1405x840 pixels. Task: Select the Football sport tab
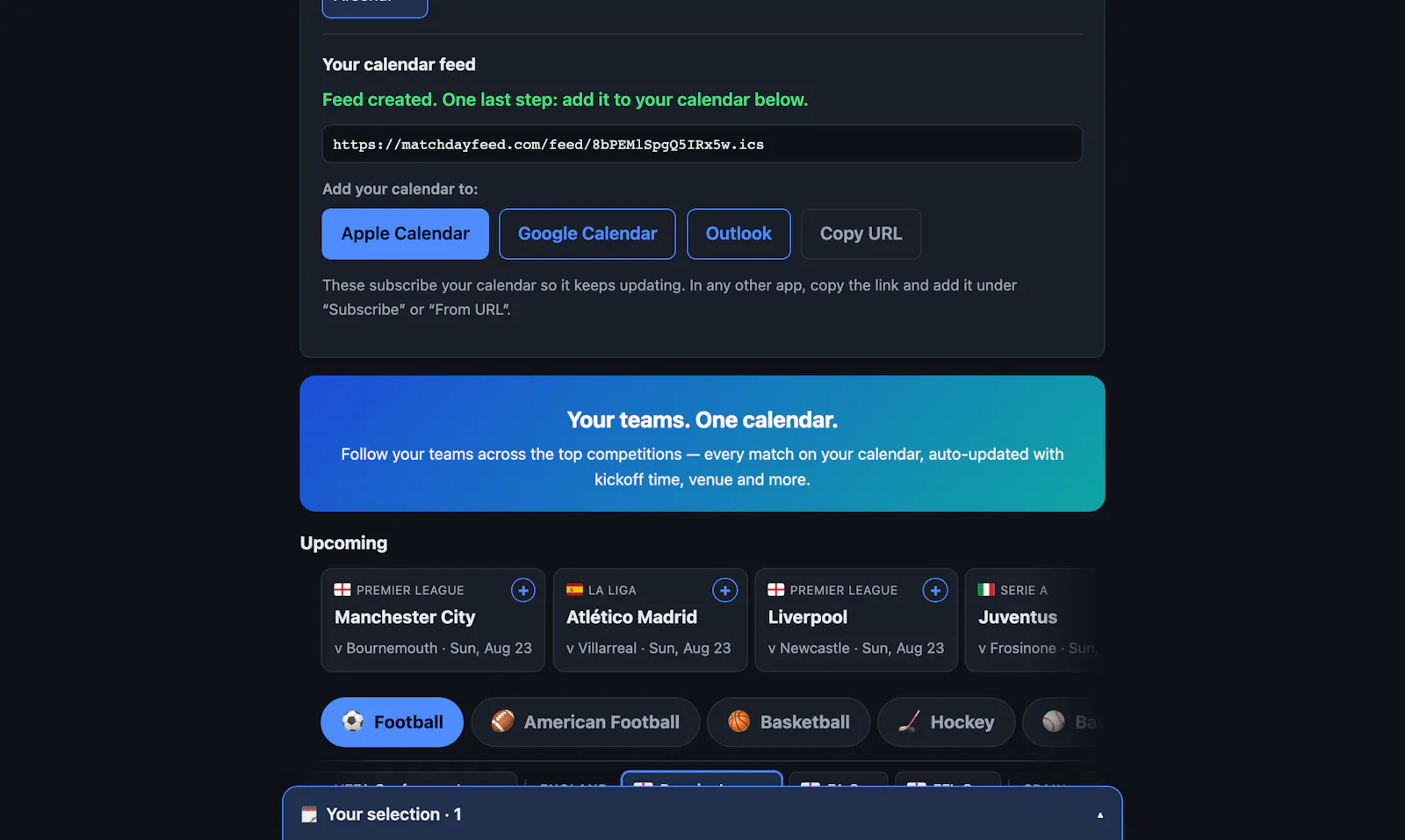point(392,722)
